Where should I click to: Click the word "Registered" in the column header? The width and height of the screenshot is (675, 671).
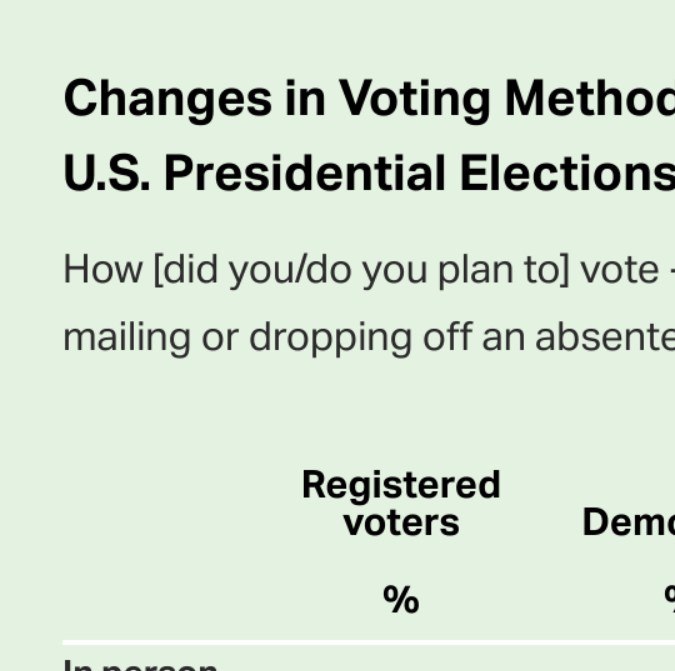click(x=401, y=485)
